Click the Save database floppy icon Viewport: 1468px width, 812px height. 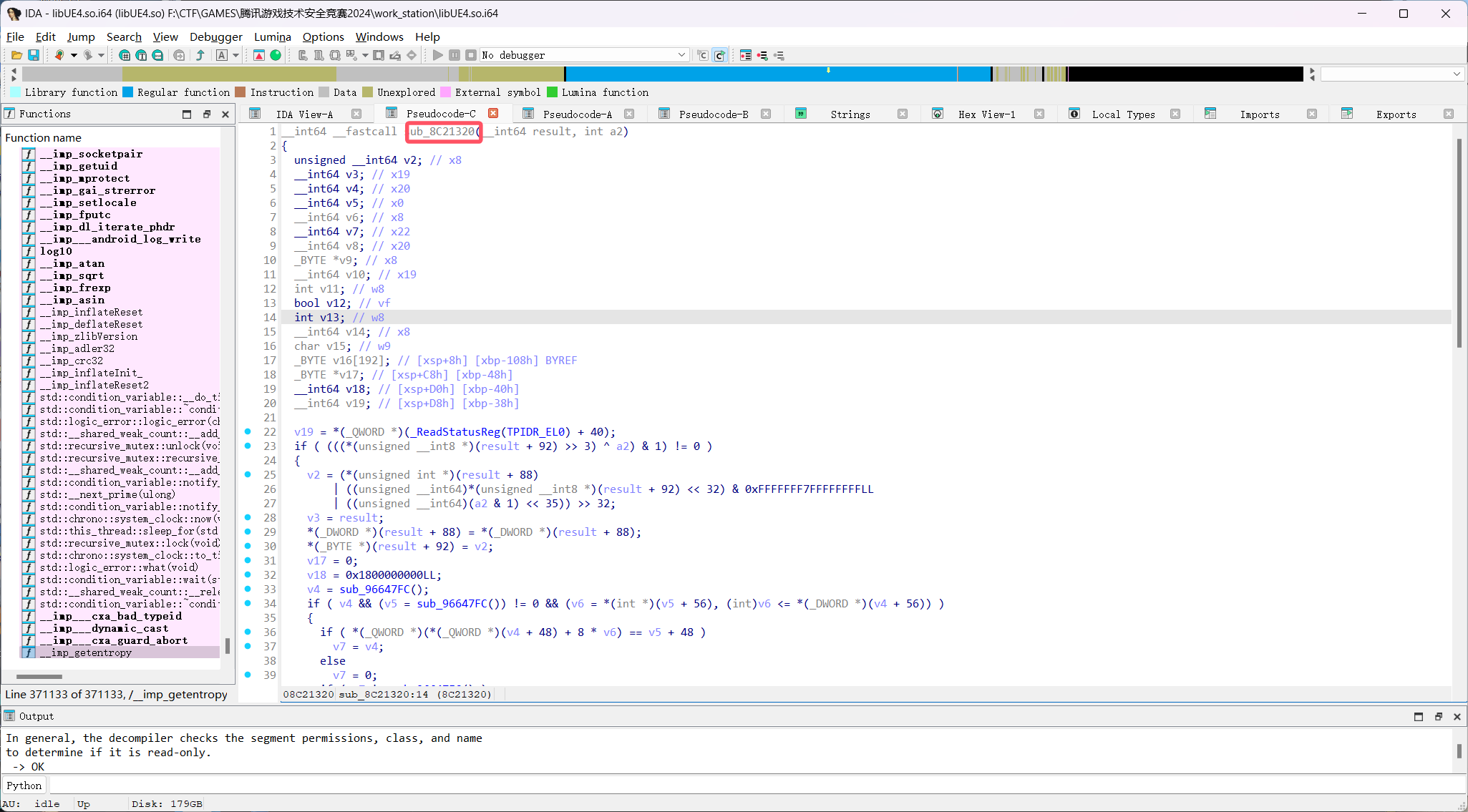(x=33, y=55)
